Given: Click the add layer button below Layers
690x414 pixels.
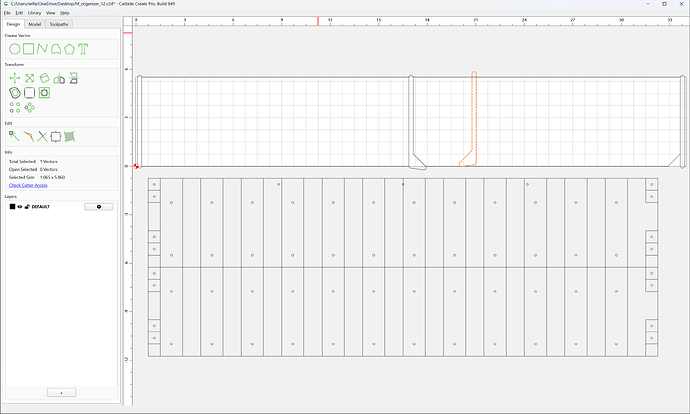Looking at the screenshot, I should (x=61, y=392).
